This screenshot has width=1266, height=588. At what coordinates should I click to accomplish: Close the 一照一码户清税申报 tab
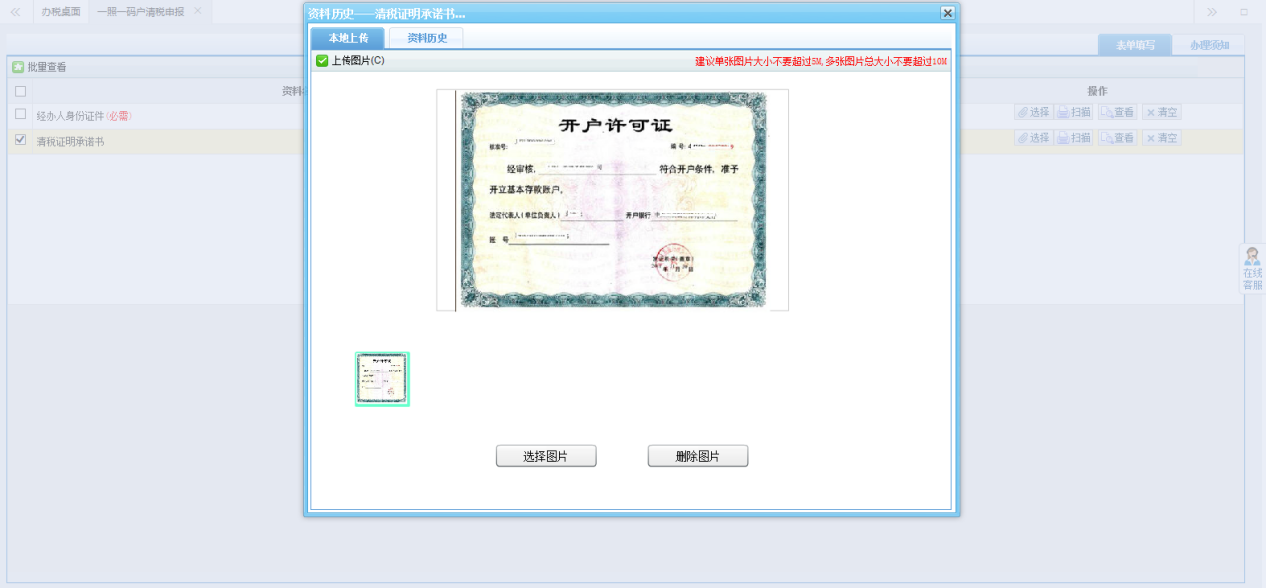tap(198, 11)
